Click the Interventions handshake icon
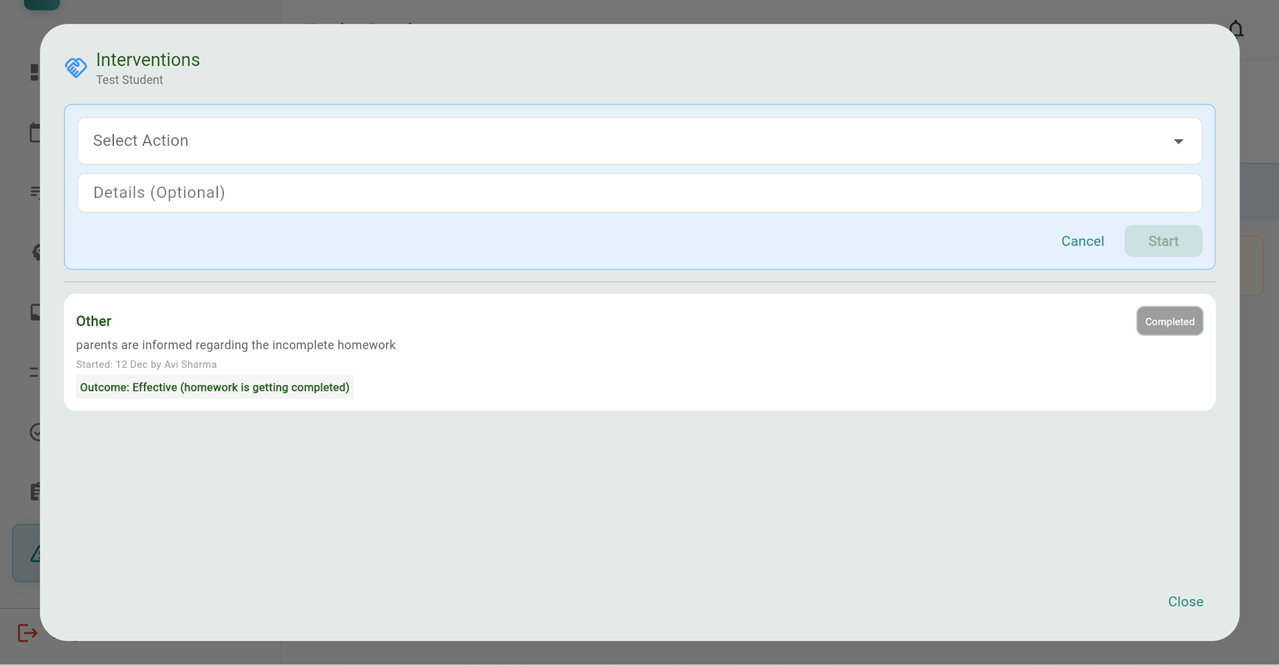Screen dimensions: 1279x665 [76, 68]
